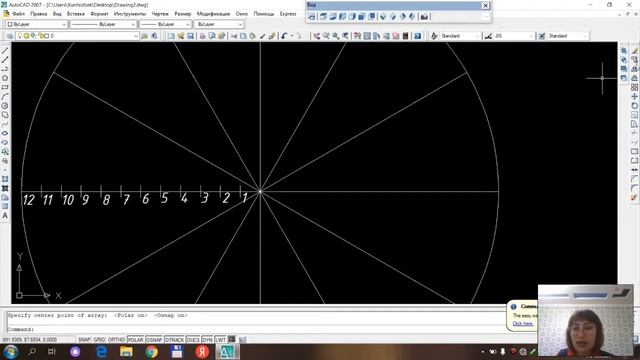Select the Rectangle draw tool
The width and height of the screenshot is (640, 360).
point(5,87)
